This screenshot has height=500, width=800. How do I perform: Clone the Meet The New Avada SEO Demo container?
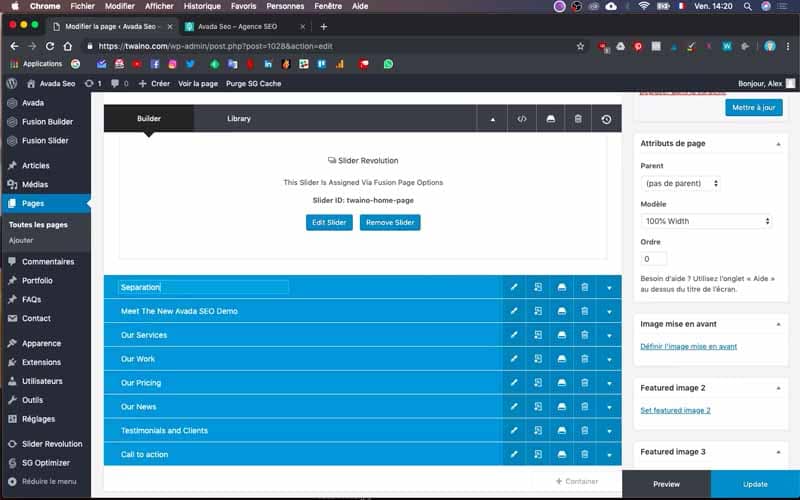point(538,311)
